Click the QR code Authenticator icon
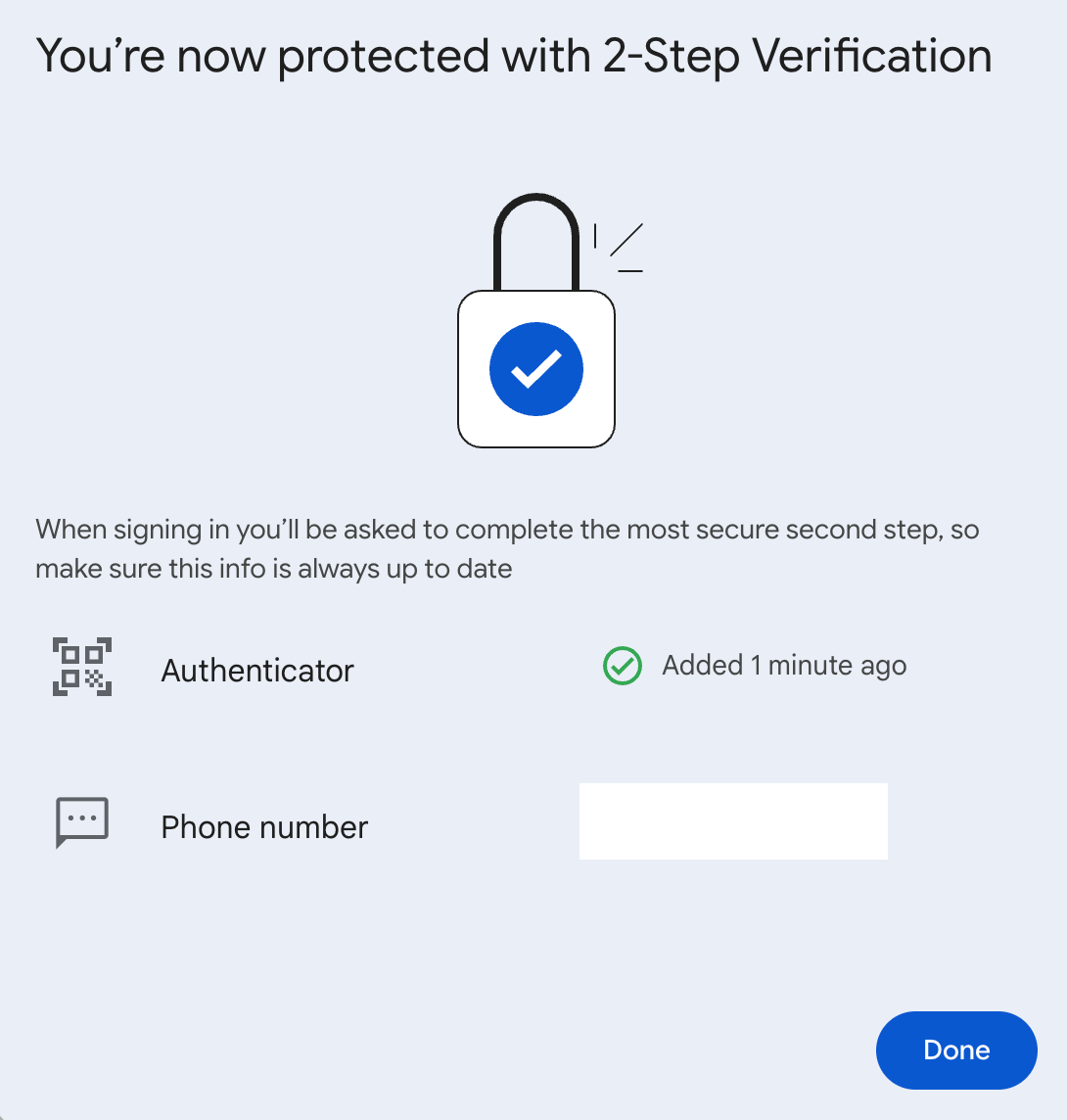 coord(81,667)
